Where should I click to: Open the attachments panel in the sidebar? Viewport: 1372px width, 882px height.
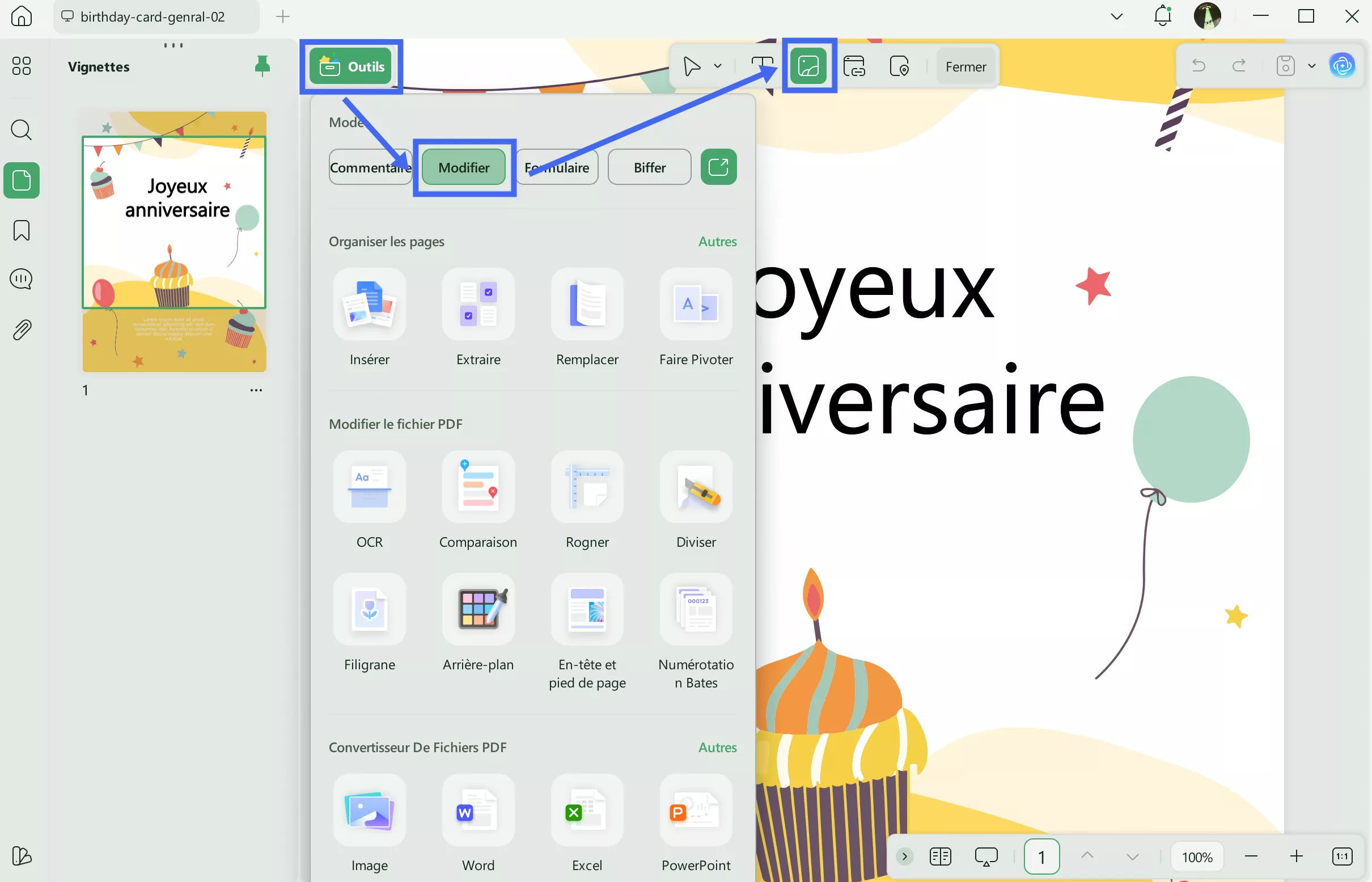21,329
